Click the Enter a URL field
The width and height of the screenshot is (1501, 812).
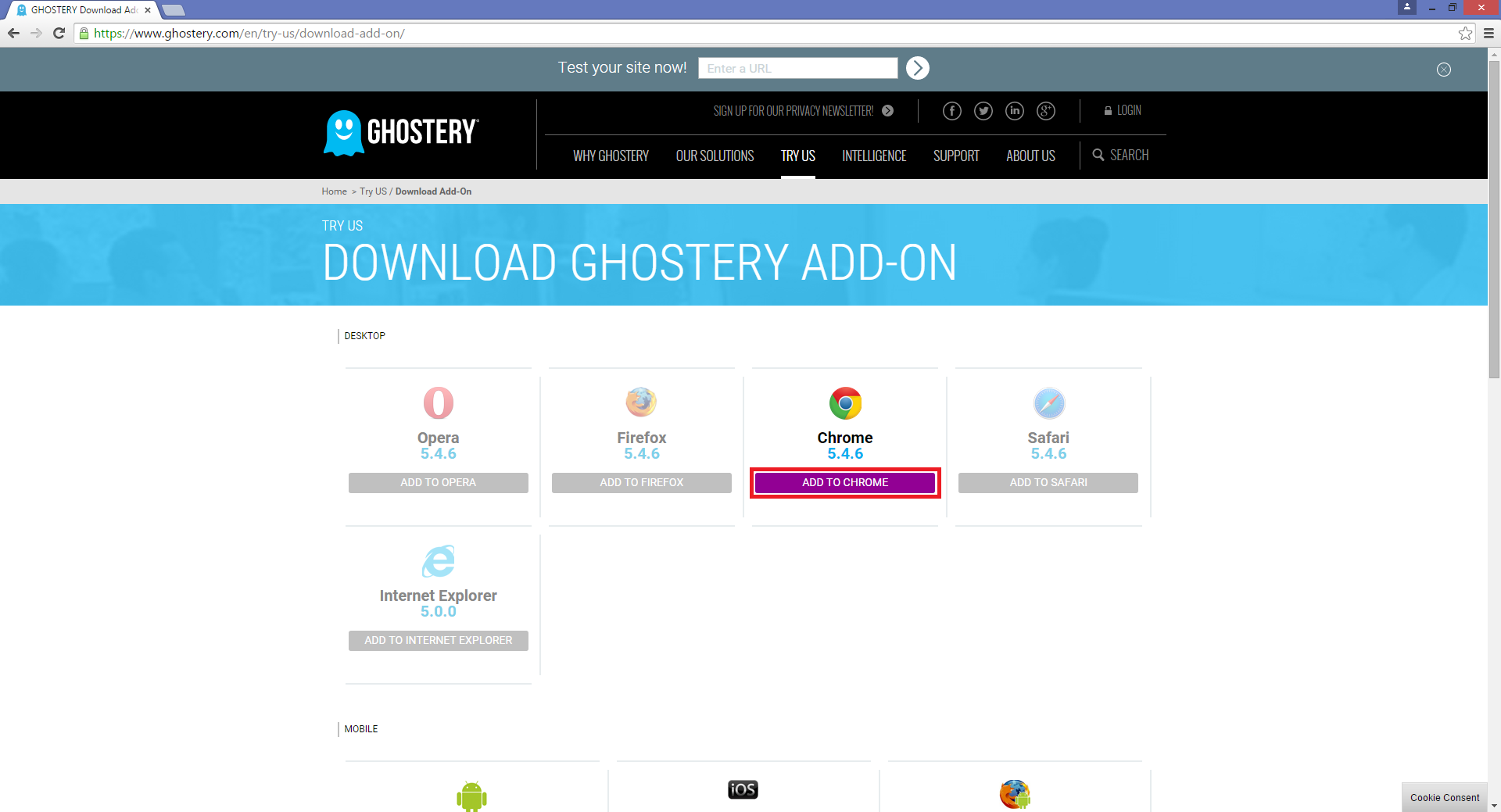(x=797, y=69)
